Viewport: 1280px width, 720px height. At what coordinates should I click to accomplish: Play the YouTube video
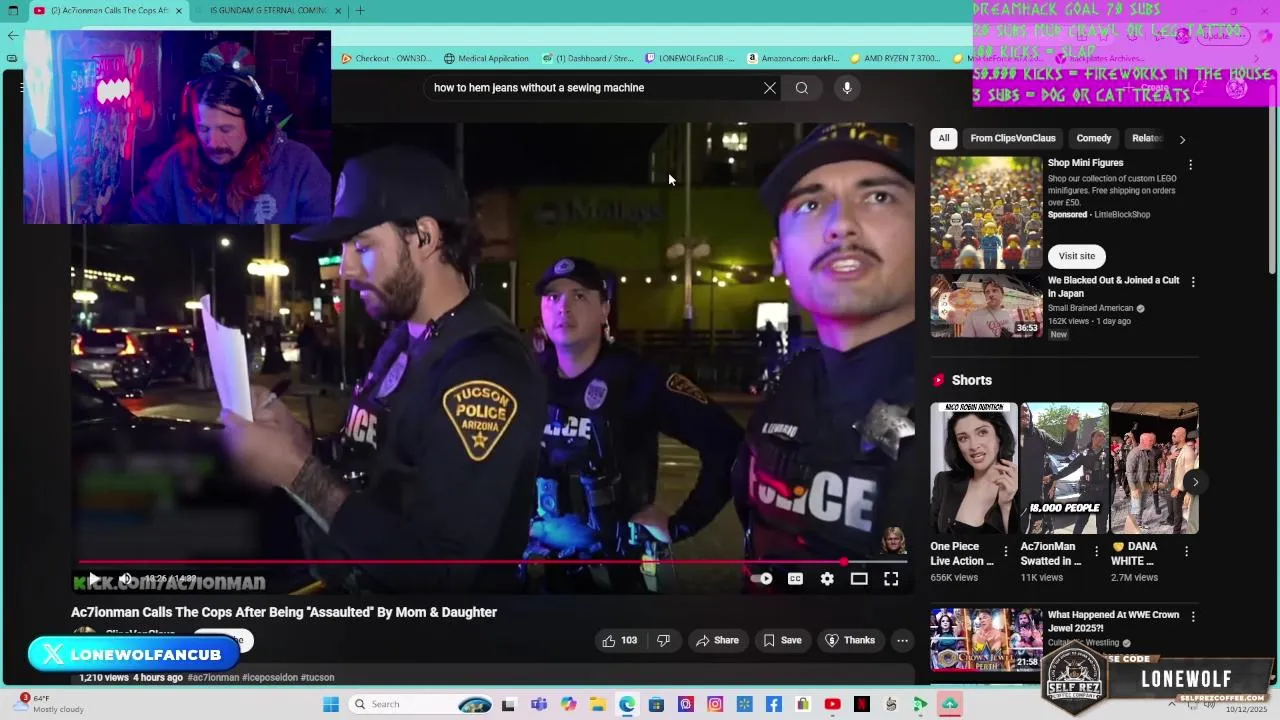(x=93, y=579)
